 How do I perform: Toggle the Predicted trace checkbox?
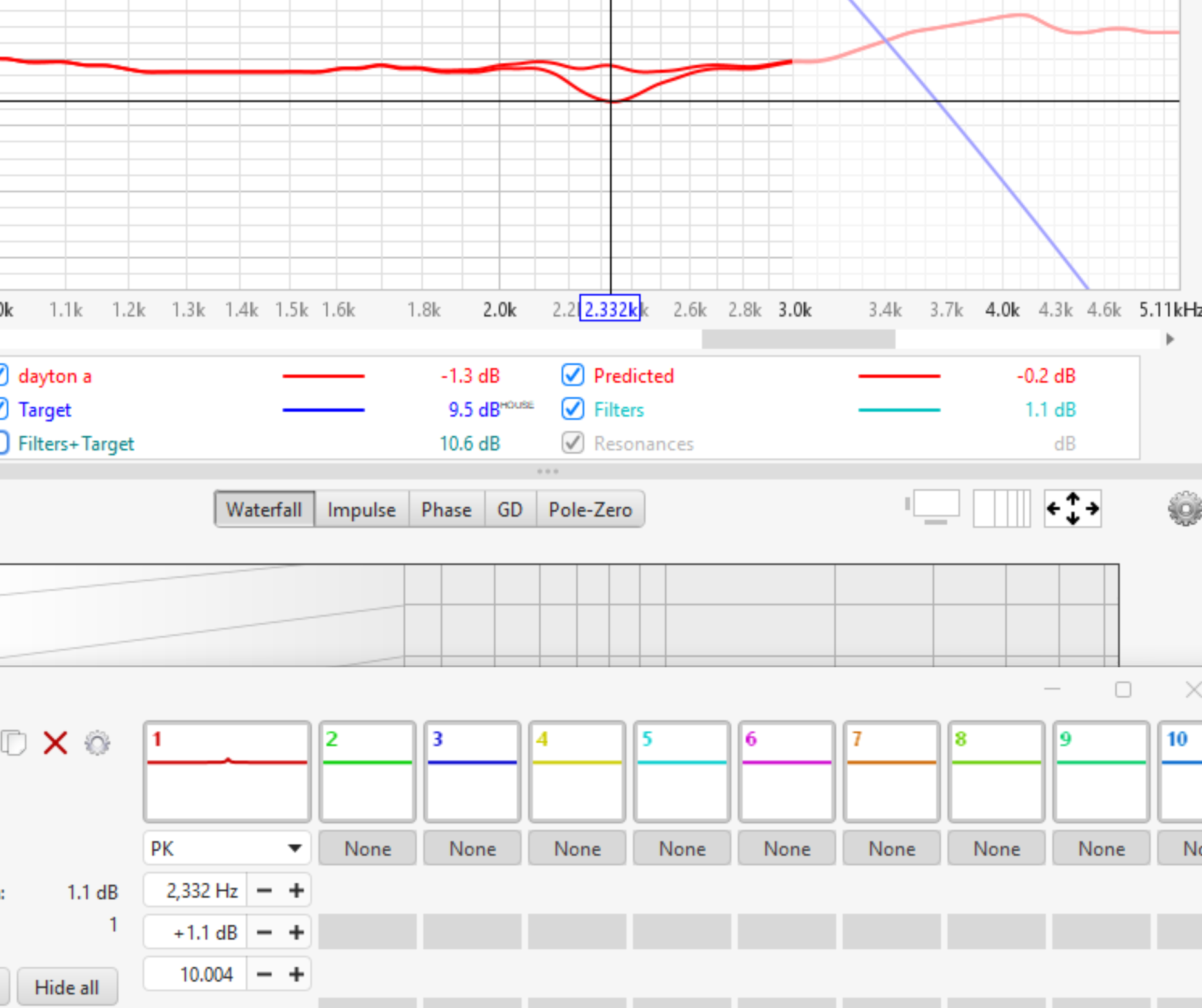point(573,375)
